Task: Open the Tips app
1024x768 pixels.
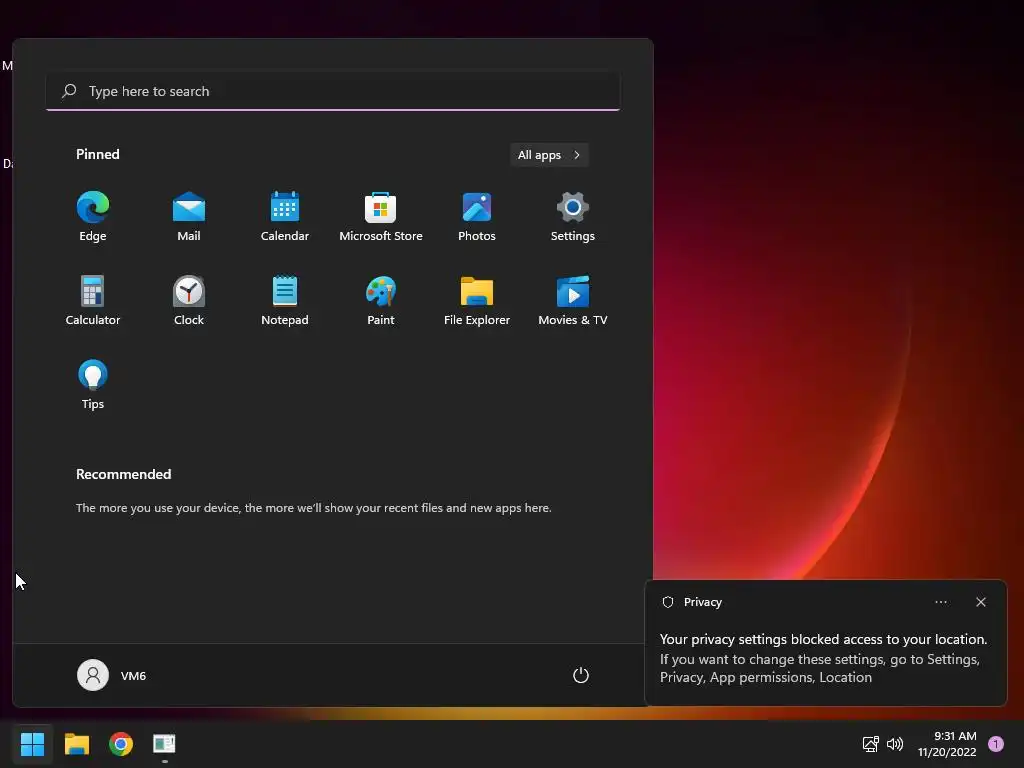Action: pyautogui.click(x=93, y=385)
